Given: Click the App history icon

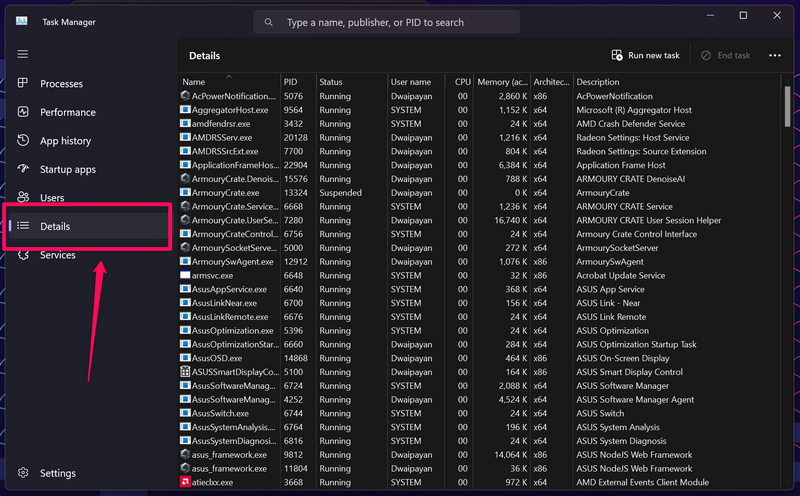Looking at the screenshot, I should [x=23, y=141].
